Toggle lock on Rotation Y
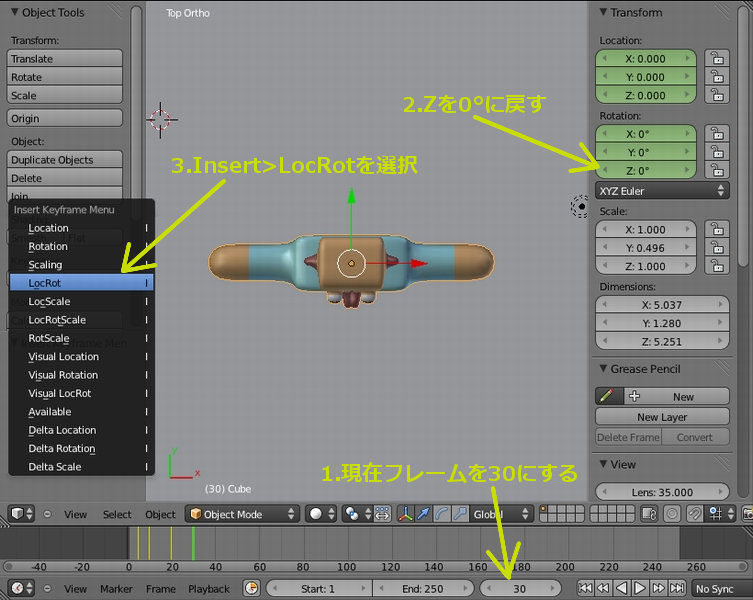The image size is (753, 600). pos(717,152)
